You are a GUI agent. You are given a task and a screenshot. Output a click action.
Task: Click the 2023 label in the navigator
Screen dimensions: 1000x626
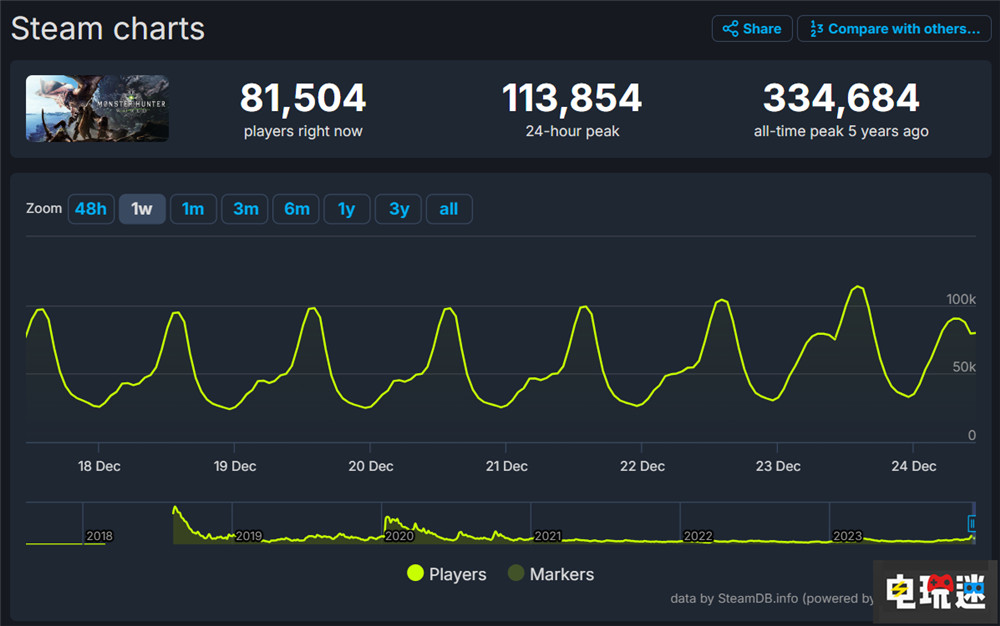point(847,536)
